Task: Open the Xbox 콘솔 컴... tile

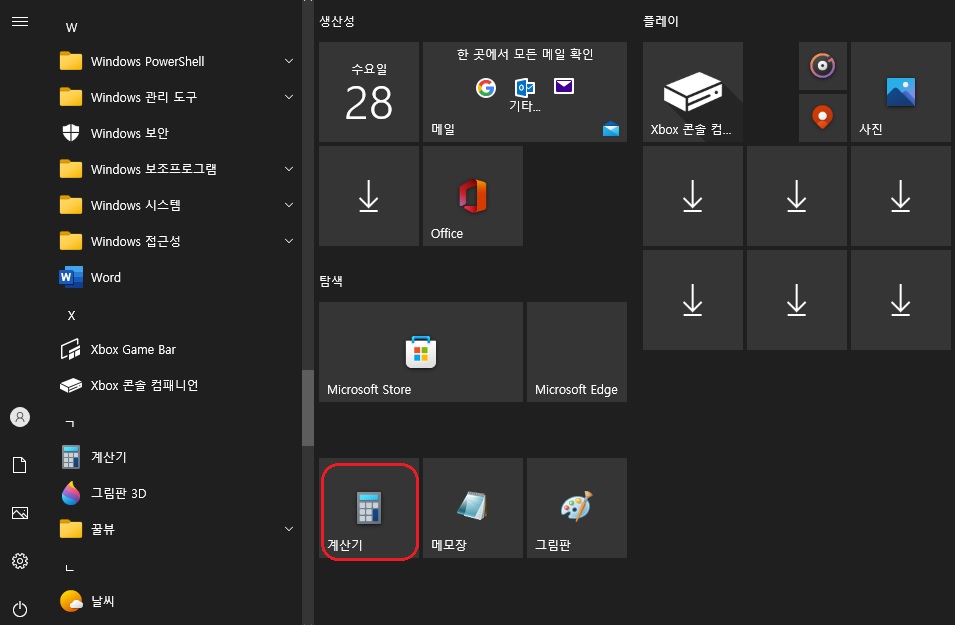Action: (x=693, y=92)
